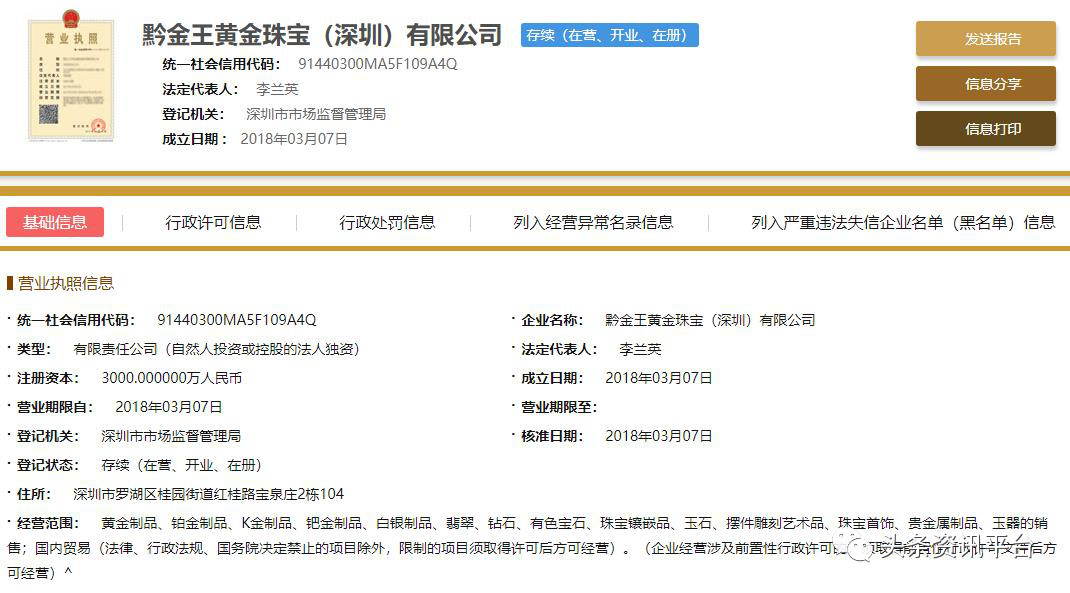
Task: Select the 基础信息 tab
Action: [55, 222]
